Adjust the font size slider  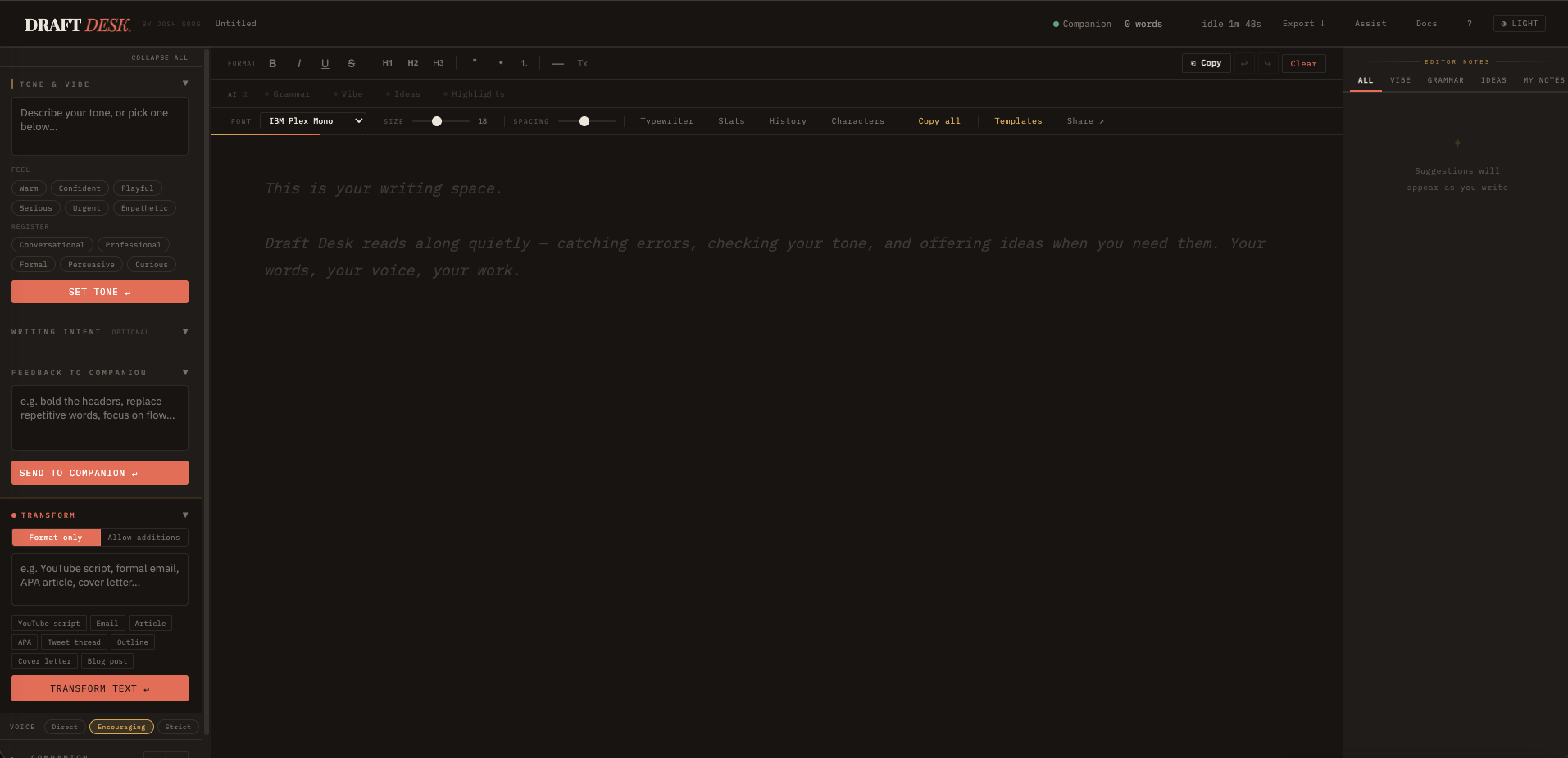coord(440,121)
